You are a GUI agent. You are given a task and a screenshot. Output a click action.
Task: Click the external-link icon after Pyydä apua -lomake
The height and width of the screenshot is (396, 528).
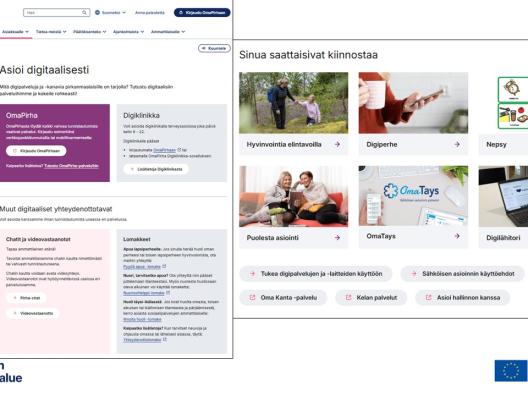coord(164,266)
